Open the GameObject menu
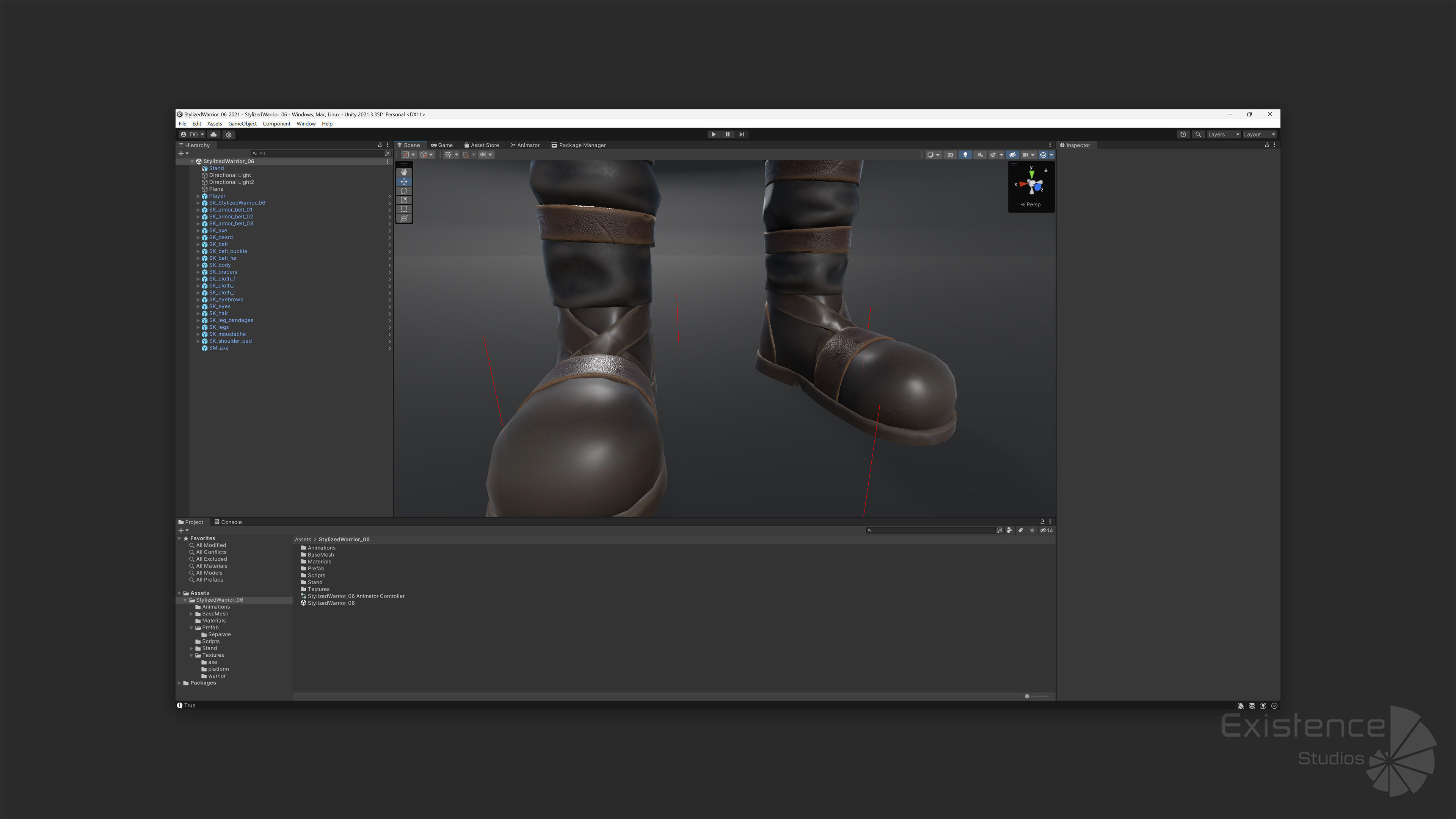This screenshot has height=819, width=1456. [x=242, y=124]
